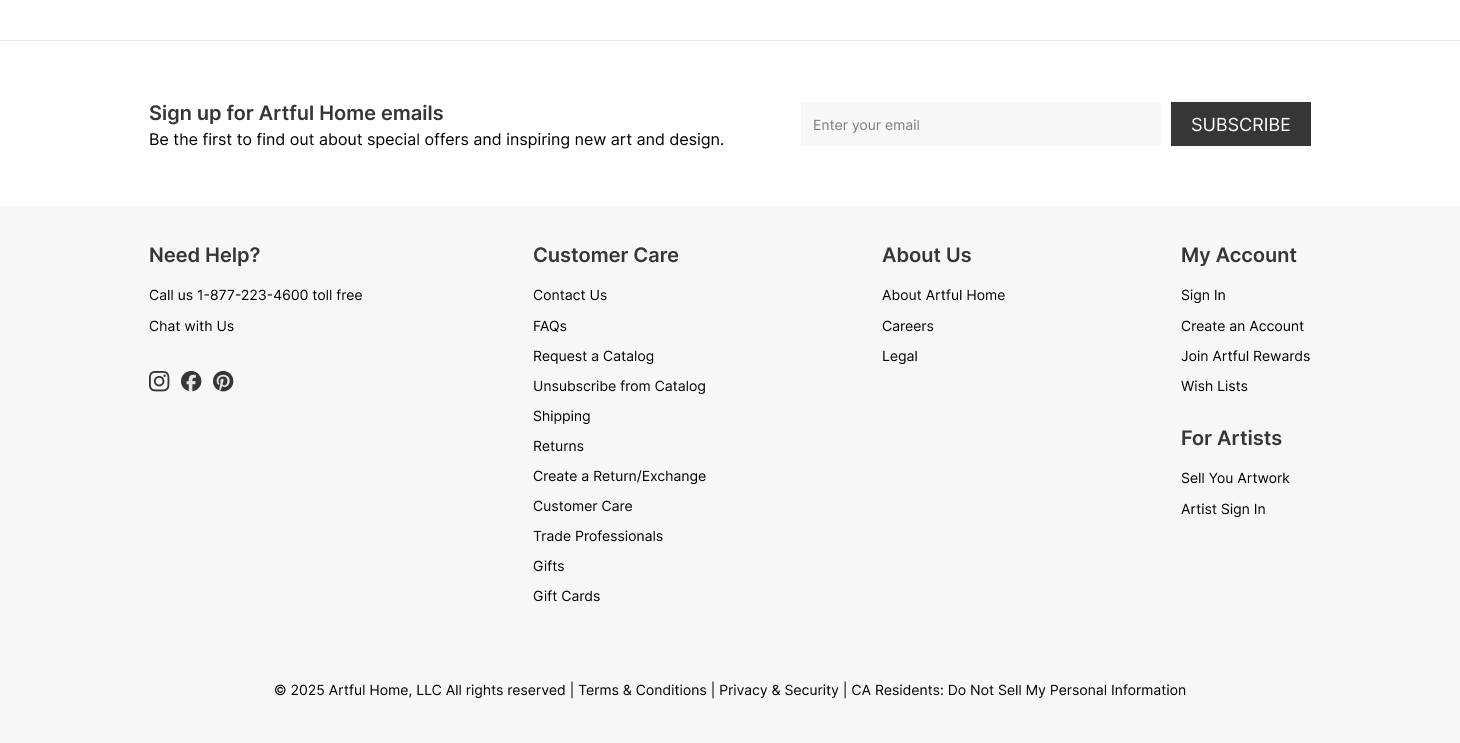Join Artful Rewards program
The image size is (1460, 743).
1245,356
